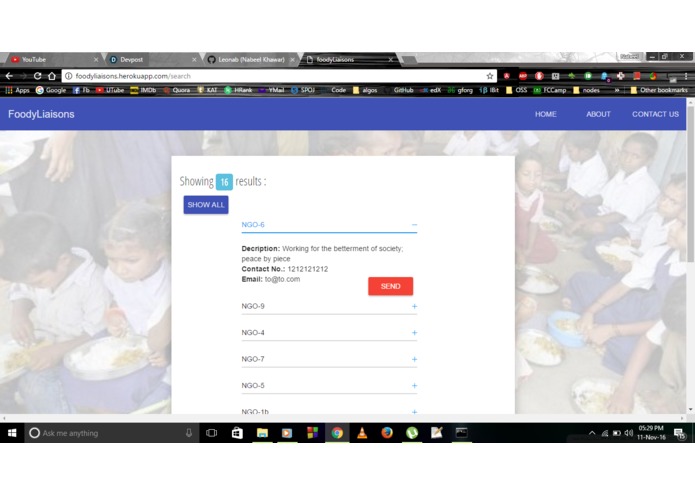Click the Windows Start button
695x494 pixels.
[12, 433]
